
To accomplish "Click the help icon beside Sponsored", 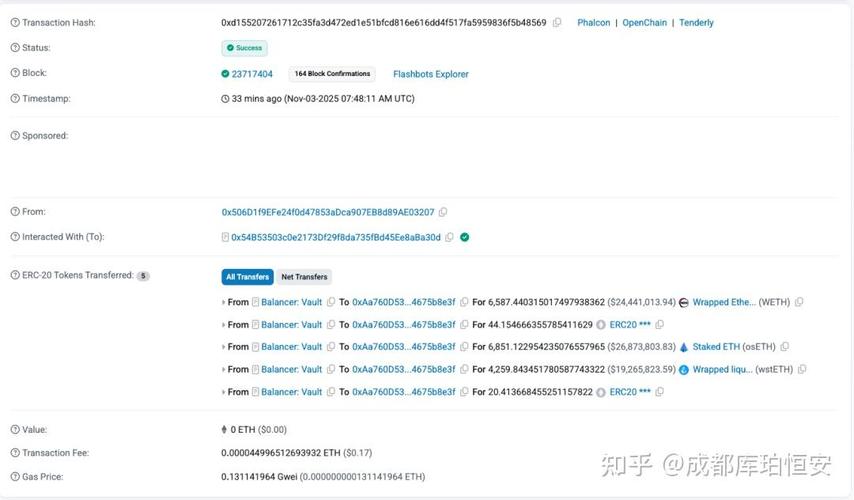I will [14, 136].
